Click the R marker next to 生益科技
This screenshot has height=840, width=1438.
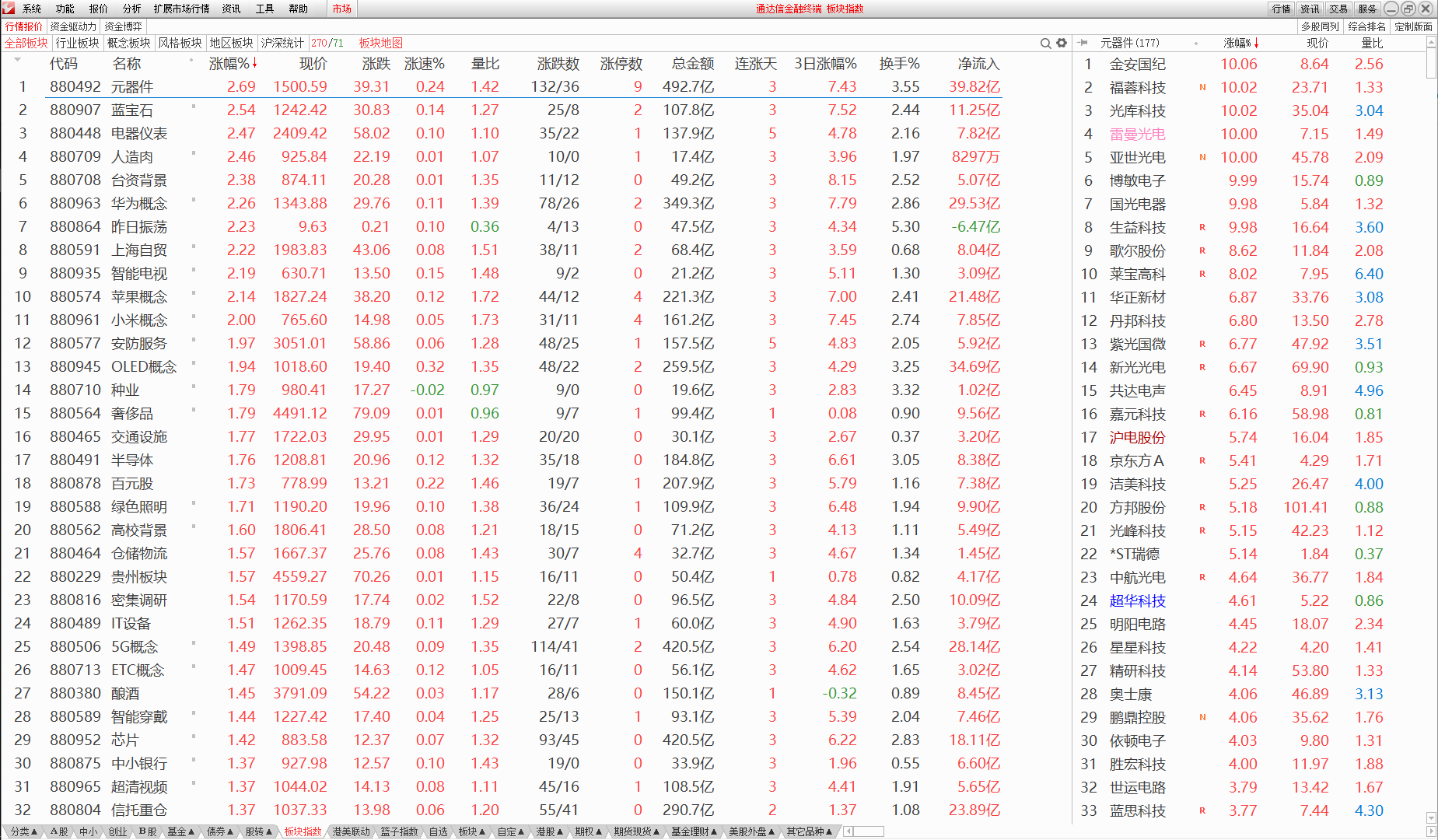coord(1202,228)
